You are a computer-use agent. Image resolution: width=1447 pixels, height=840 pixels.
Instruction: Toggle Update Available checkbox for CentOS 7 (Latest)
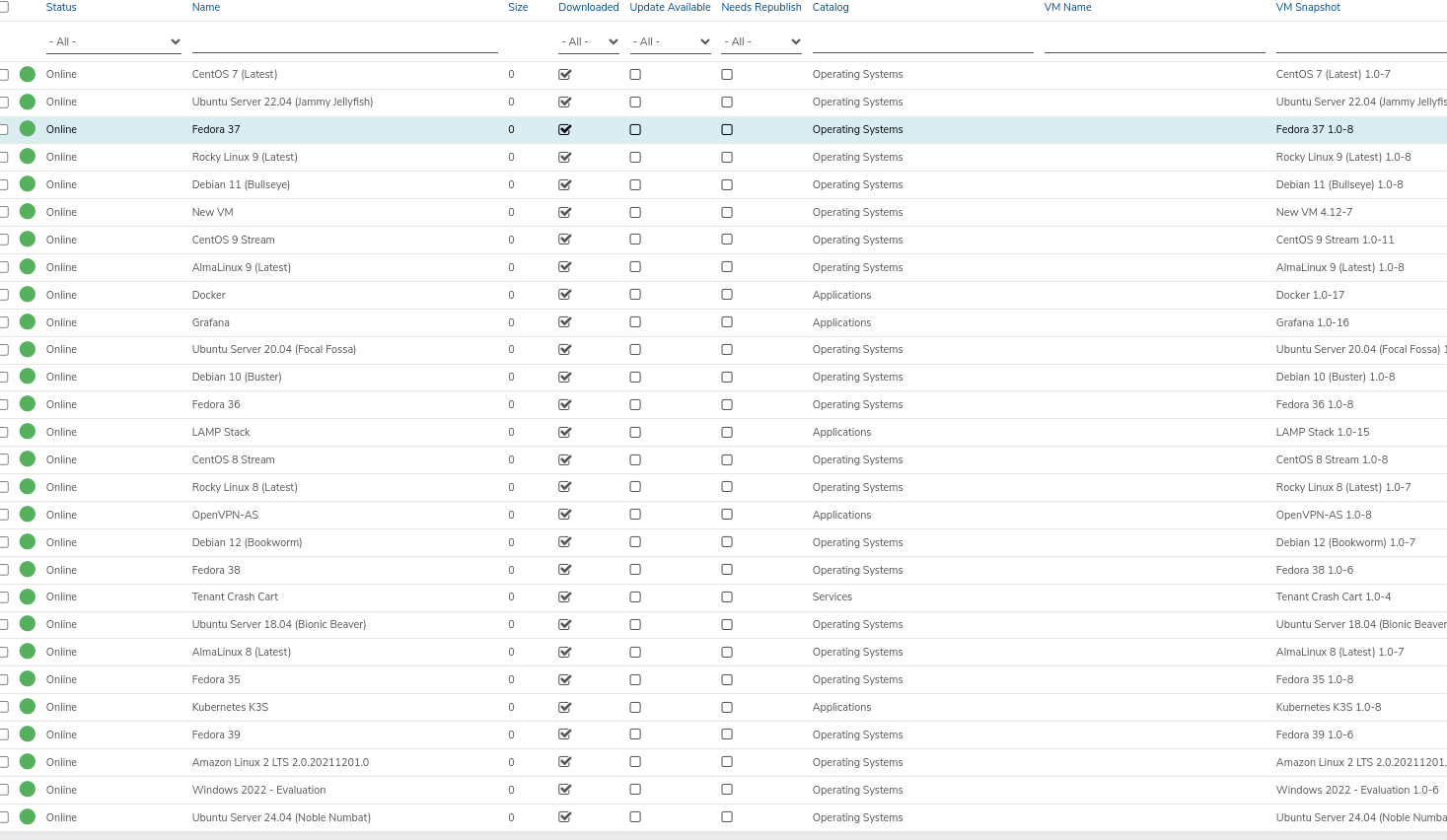[635, 74]
